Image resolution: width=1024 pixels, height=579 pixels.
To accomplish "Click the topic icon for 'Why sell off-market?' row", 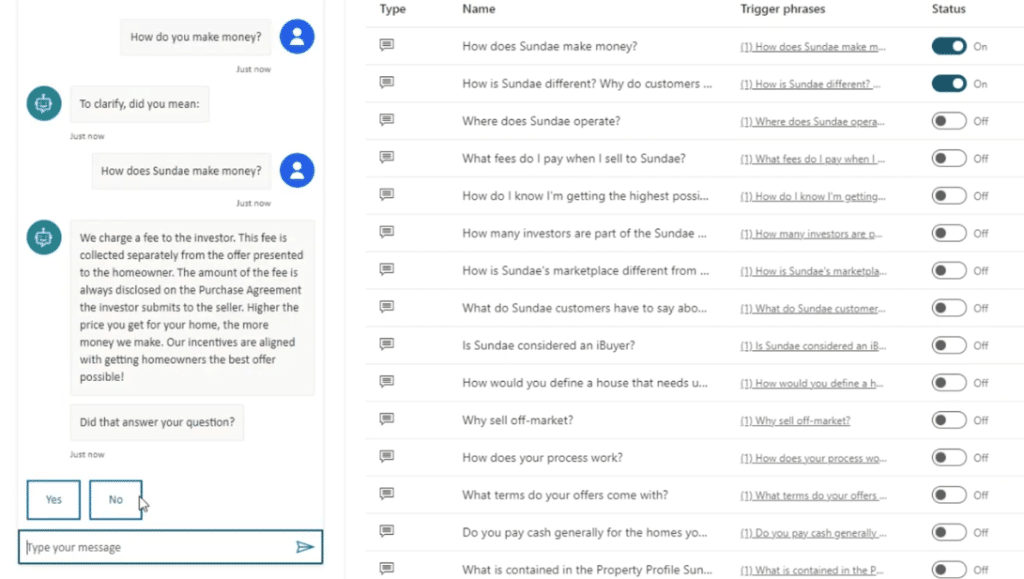I will pos(387,418).
